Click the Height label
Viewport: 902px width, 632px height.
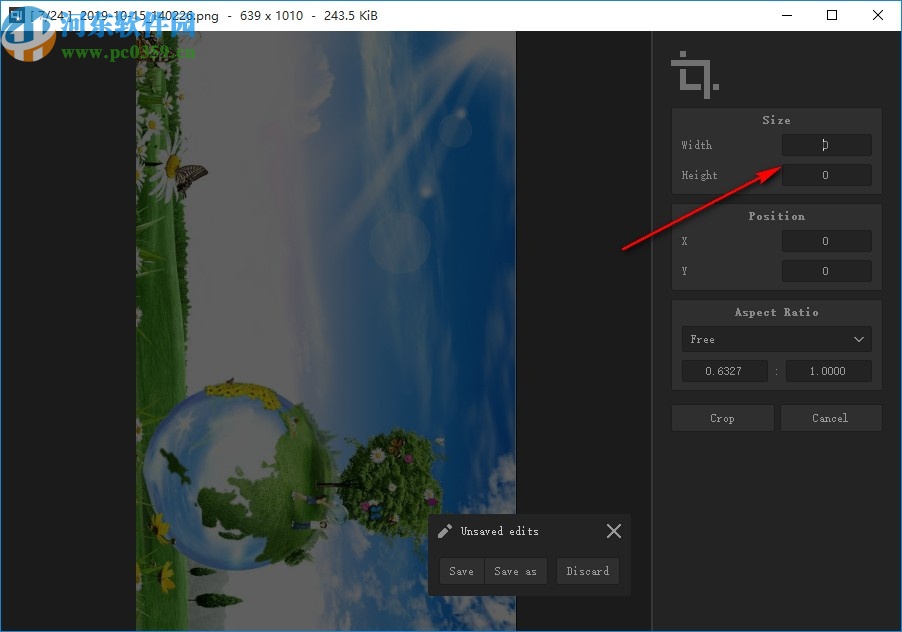[x=700, y=175]
